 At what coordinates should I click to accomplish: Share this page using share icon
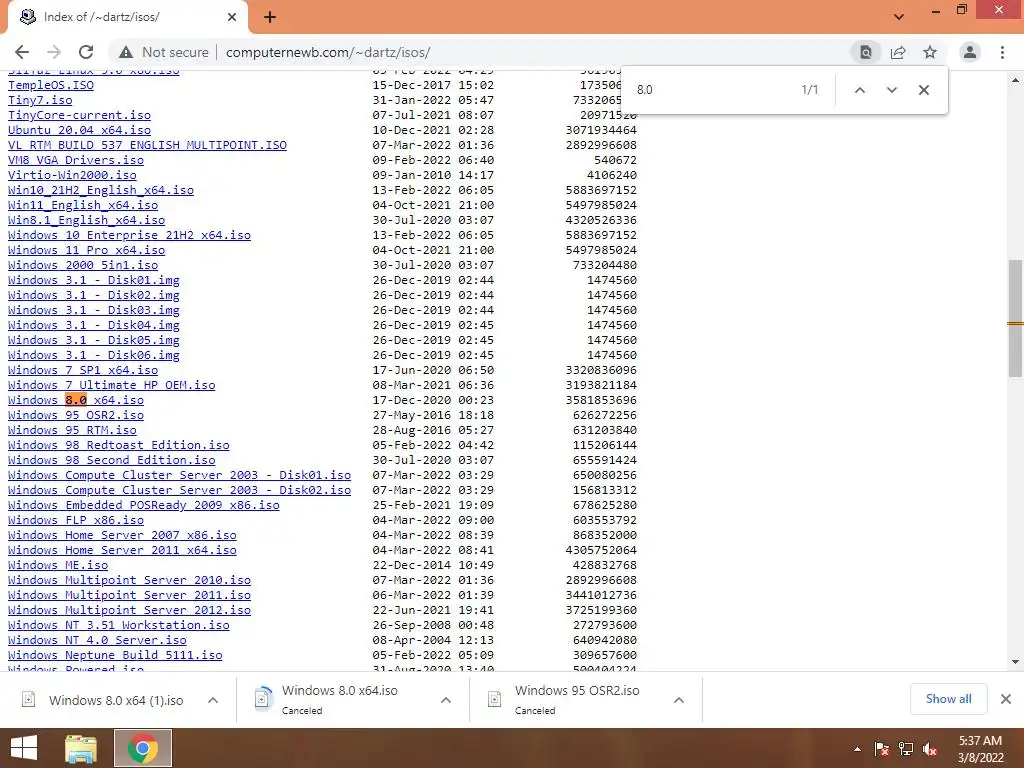point(898,52)
